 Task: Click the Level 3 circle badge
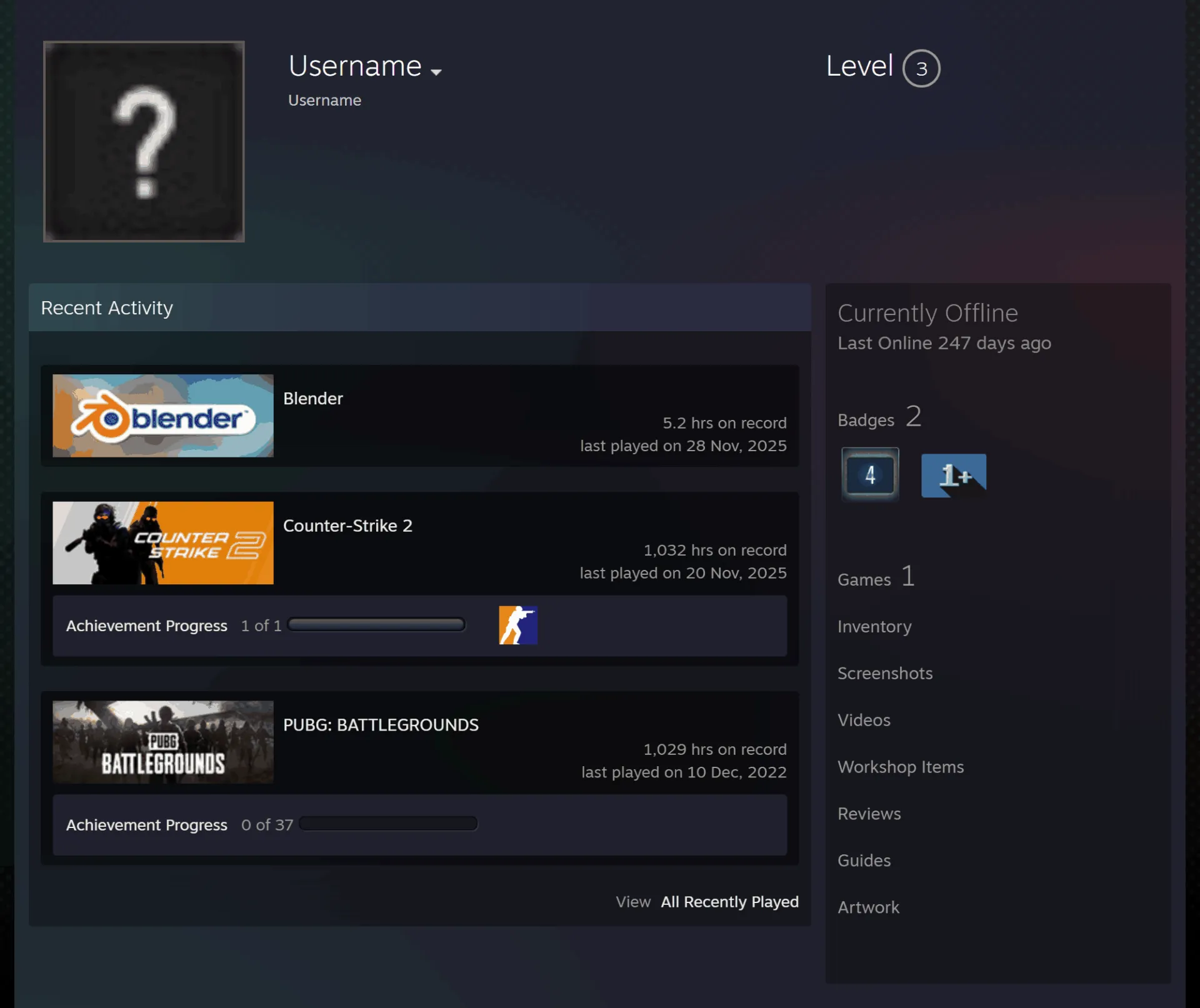click(x=921, y=68)
